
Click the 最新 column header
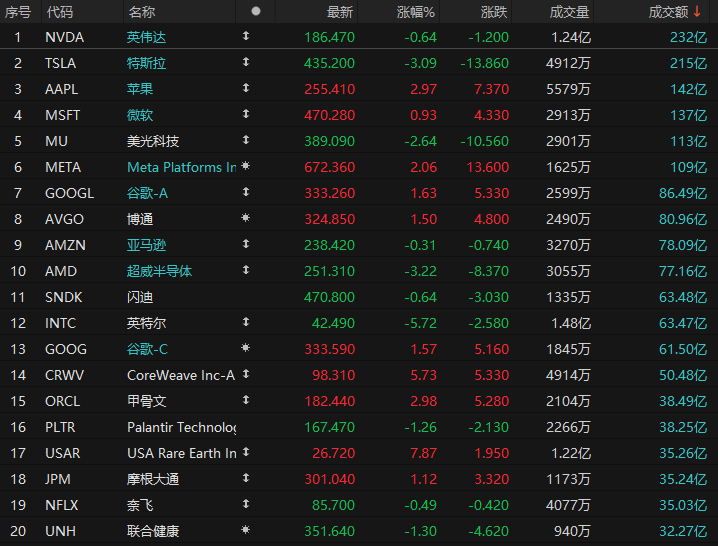pyautogui.click(x=339, y=11)
